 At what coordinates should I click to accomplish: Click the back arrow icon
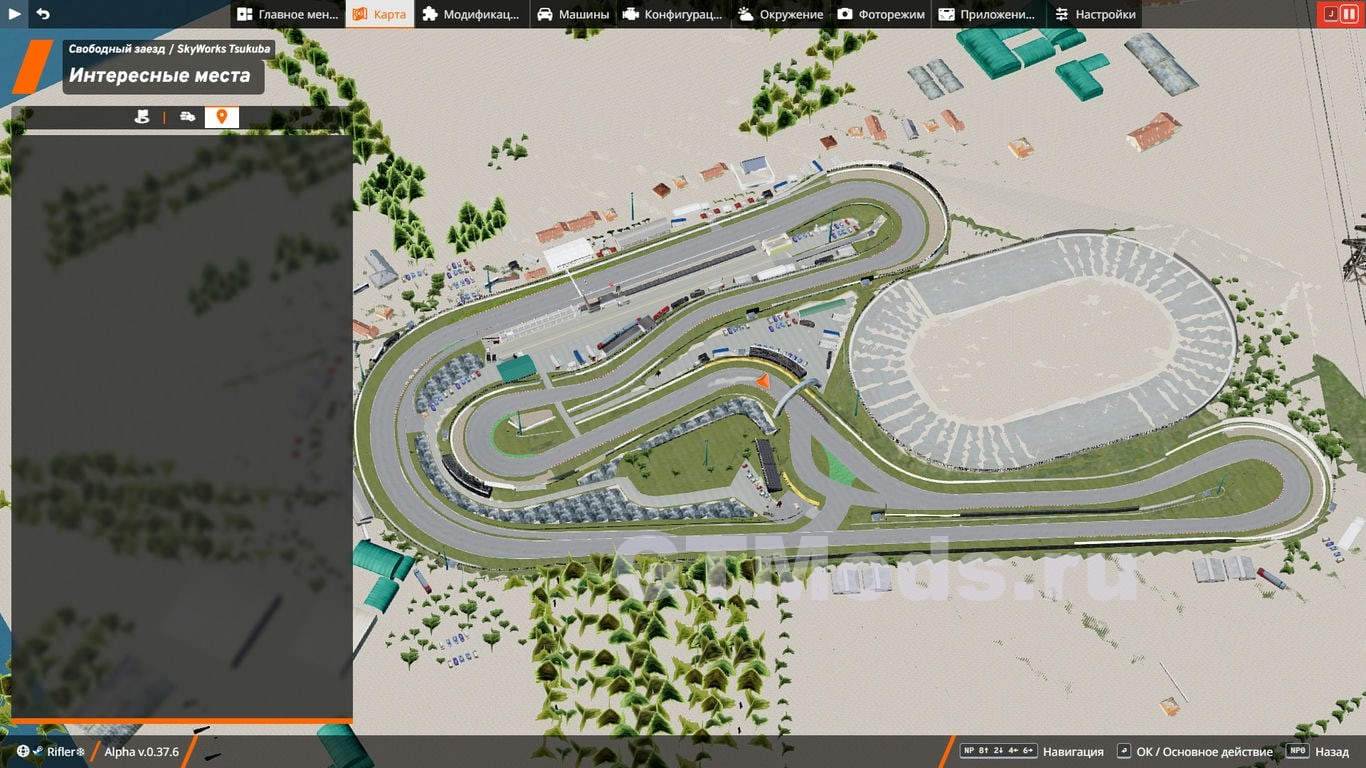point(43,14)
